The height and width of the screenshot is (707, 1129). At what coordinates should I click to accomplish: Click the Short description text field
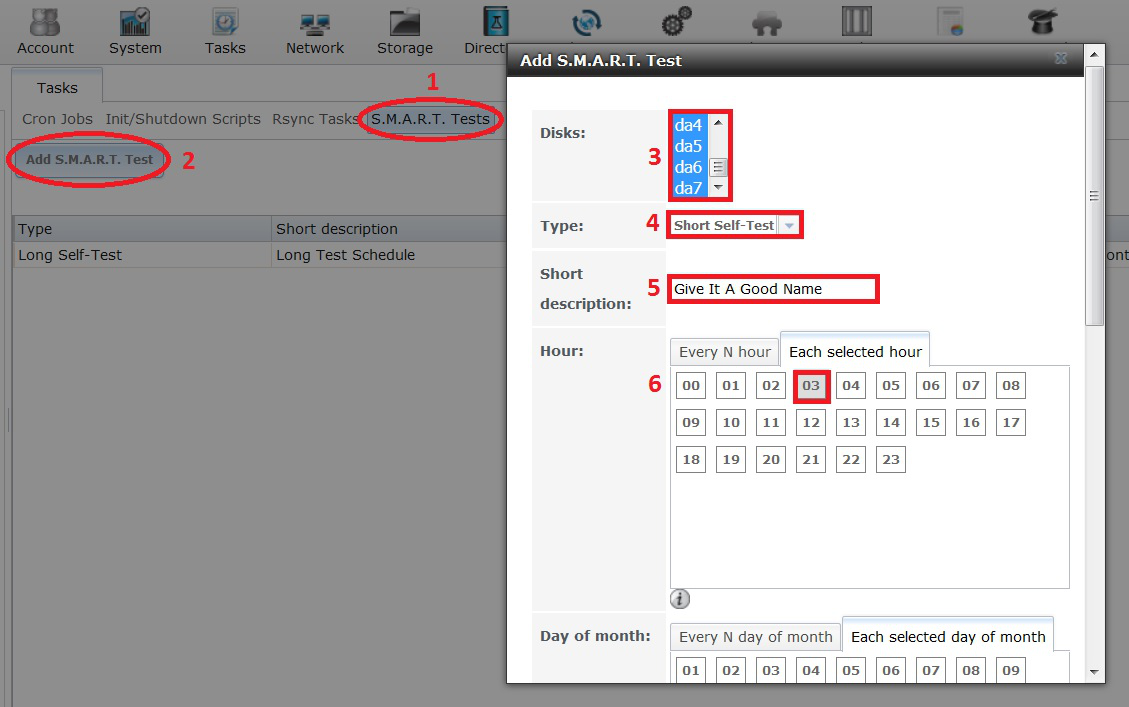point(774,289)
